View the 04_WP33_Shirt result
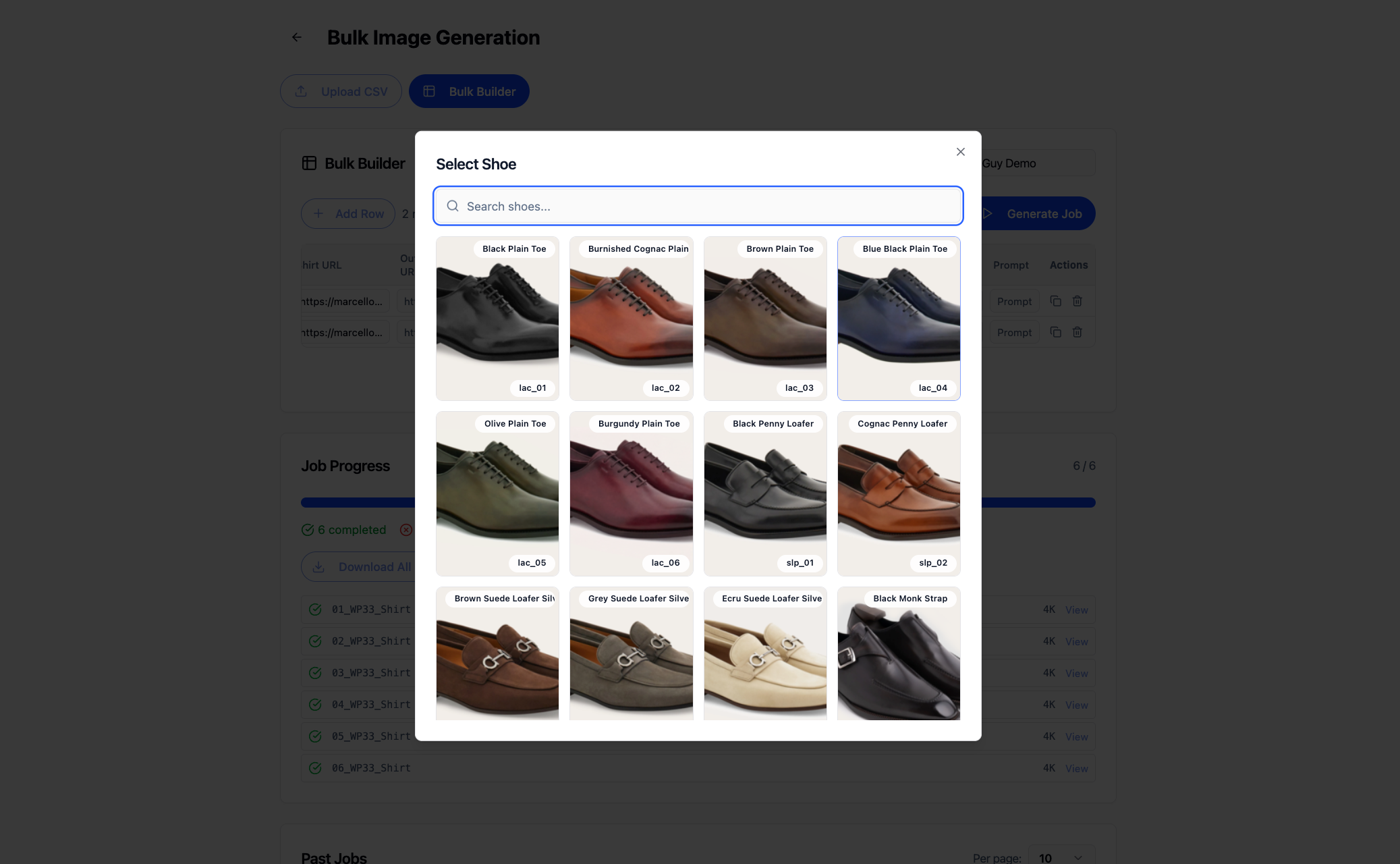Viewport: 1400px width, 864px height. (x=1076, y=705)
